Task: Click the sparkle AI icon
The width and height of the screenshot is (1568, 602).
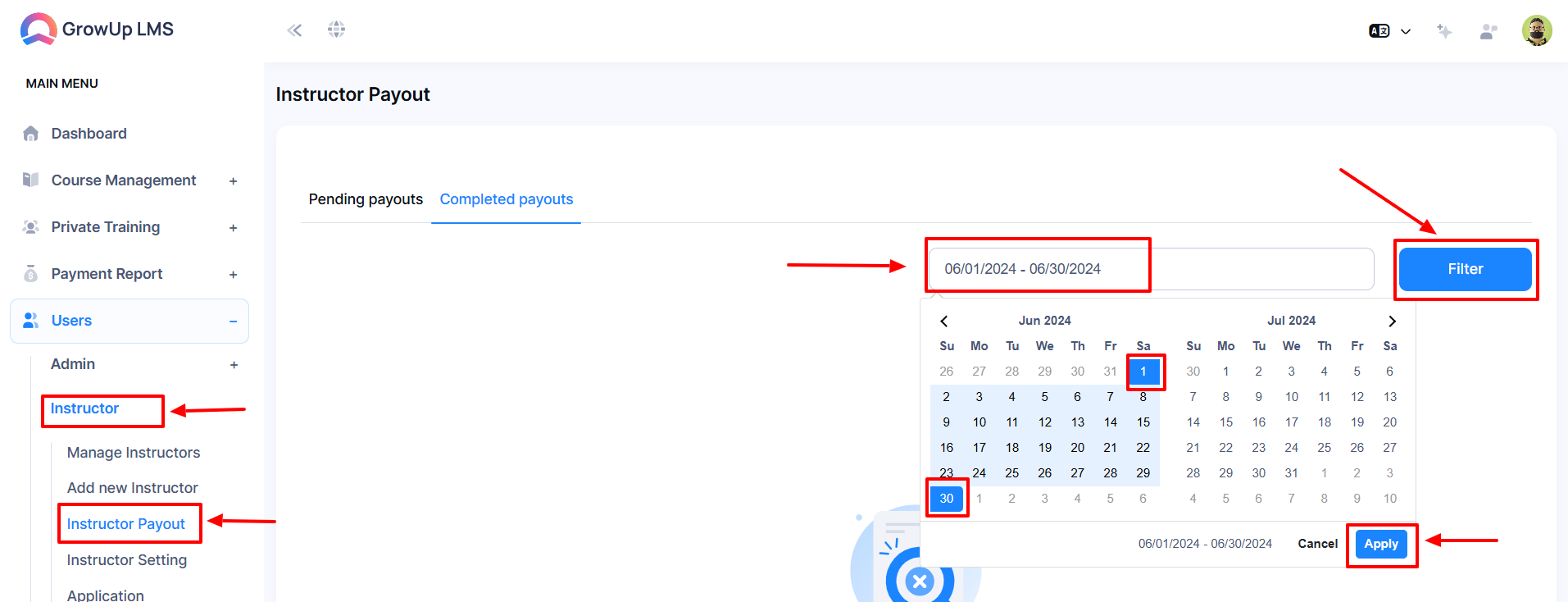Action: [x=1444, y=31]
